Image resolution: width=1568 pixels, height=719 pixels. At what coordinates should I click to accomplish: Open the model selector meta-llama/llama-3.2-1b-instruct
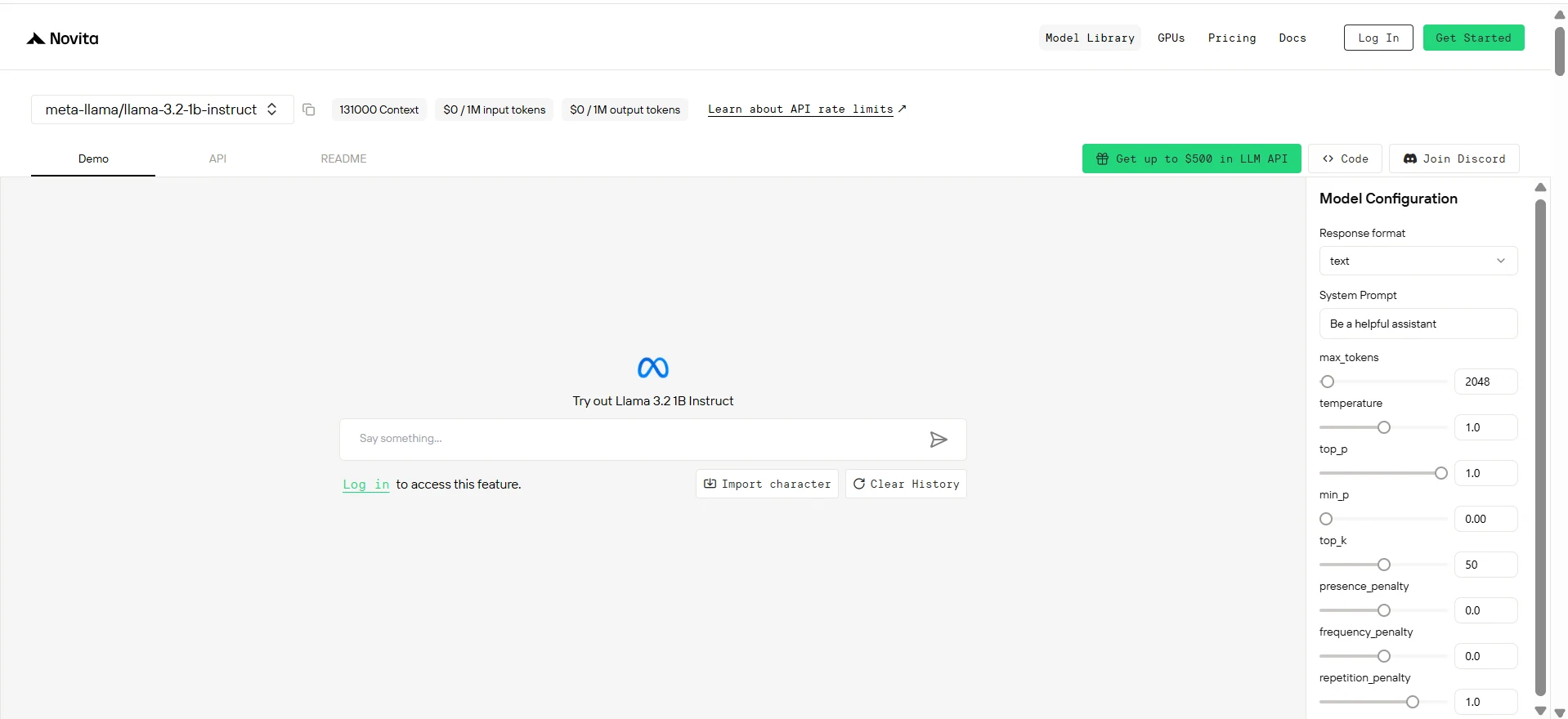pos(162,109)
